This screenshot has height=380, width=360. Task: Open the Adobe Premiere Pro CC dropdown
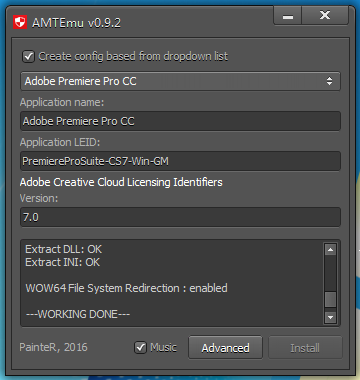pyautogui.click(x=180, y=81)
